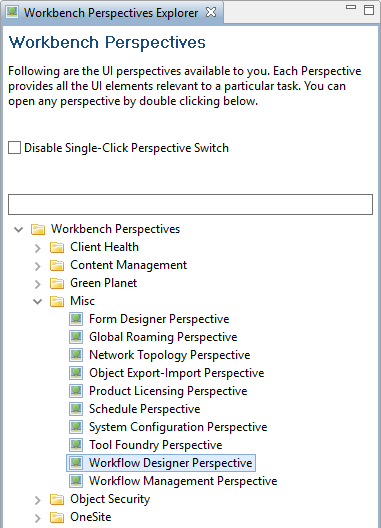Click the Workflow Management Perspective icon

click(x=76, y=481)
